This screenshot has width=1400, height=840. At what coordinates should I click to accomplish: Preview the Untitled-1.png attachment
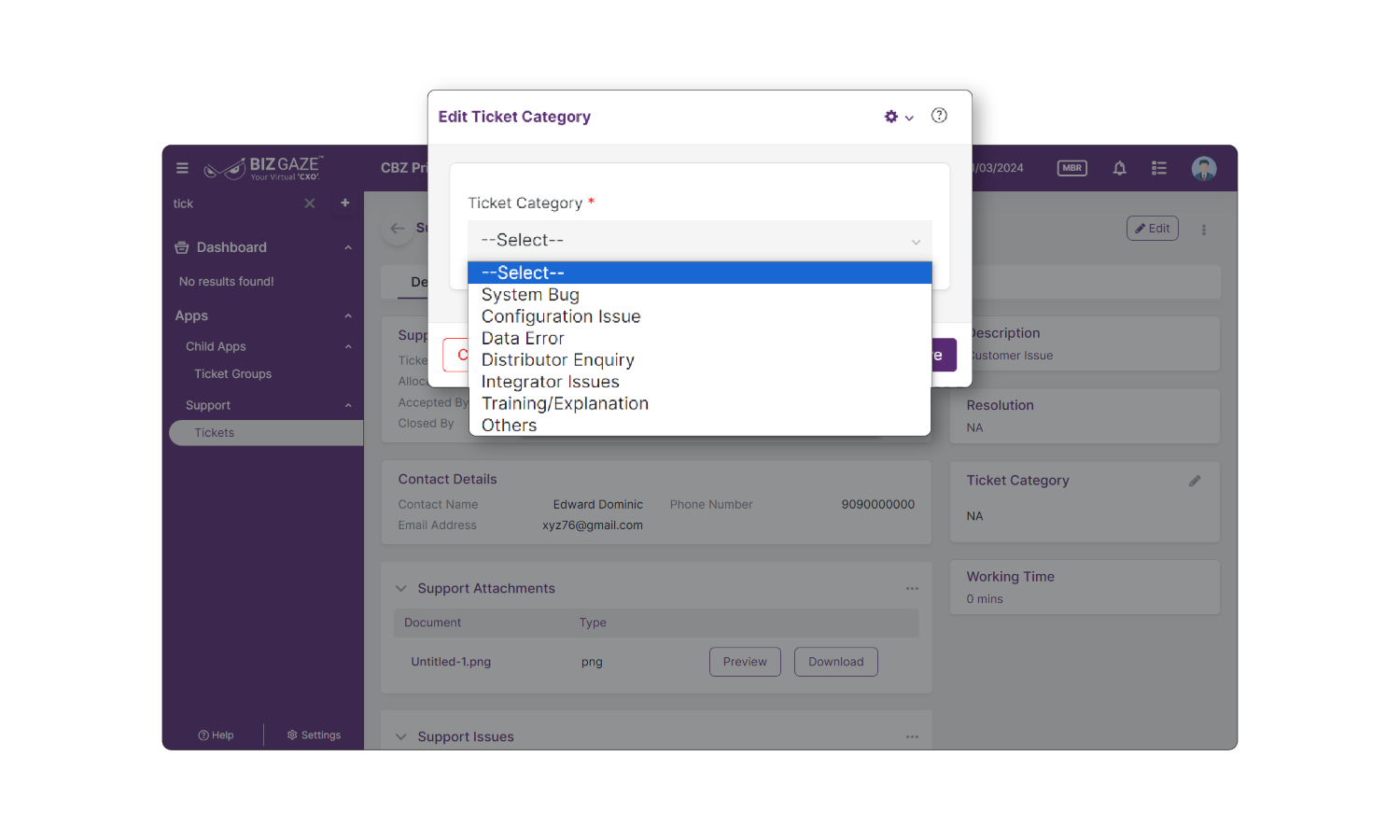(745, 662)
